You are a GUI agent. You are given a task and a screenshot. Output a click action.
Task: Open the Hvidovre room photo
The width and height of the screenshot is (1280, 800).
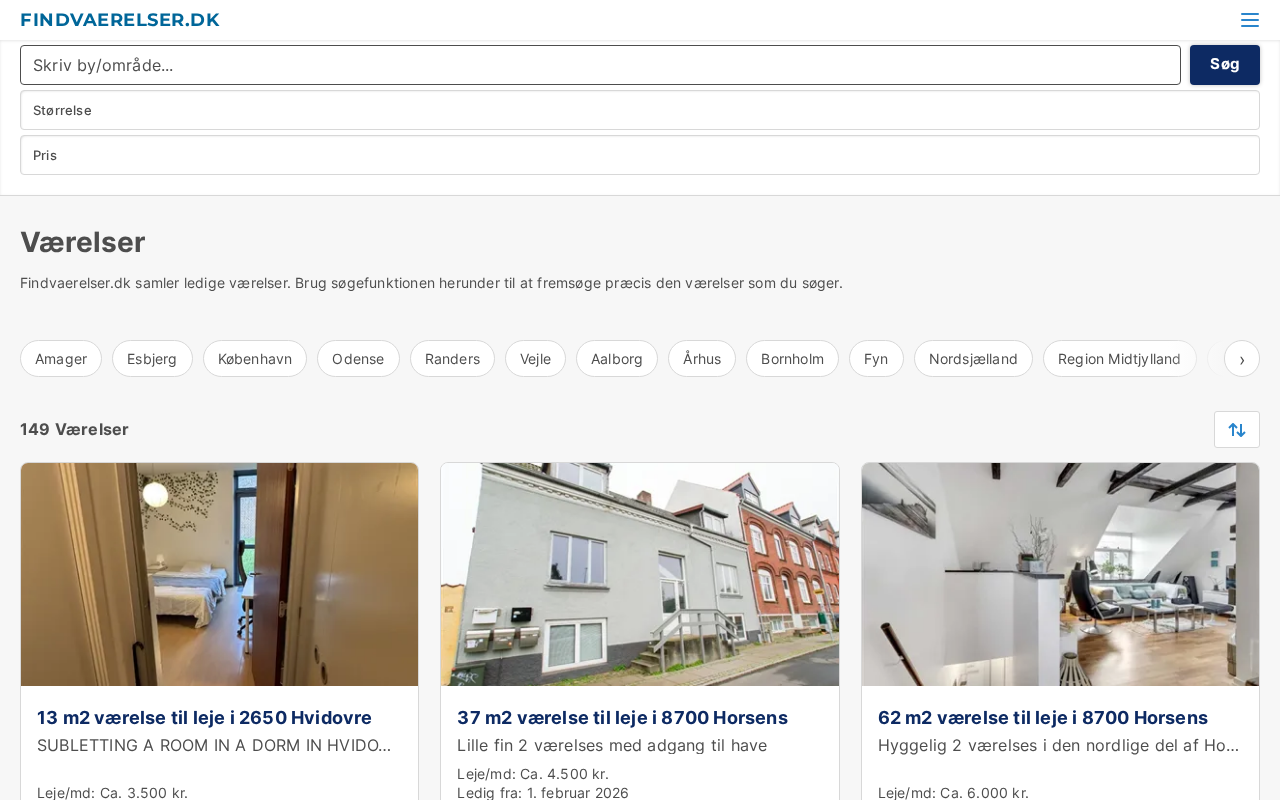(x=220, y=574)
